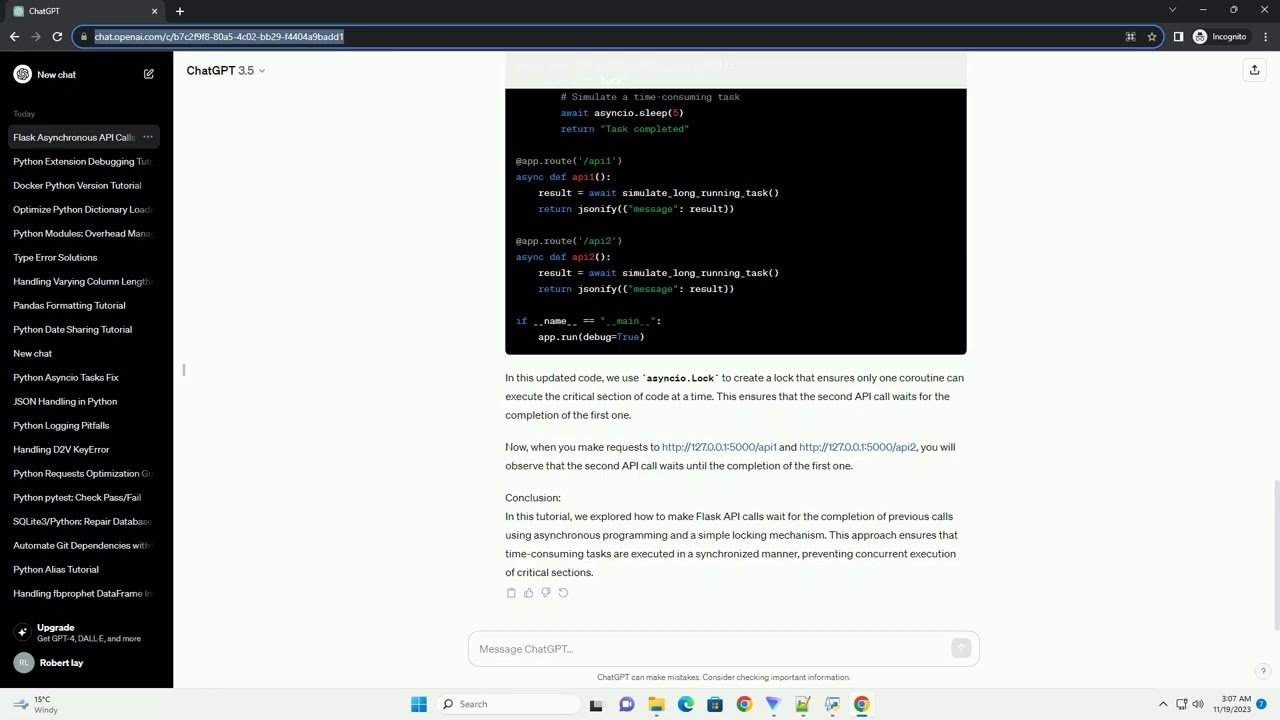
Task: Open options menu for Flask Asynchronous API Calls chat
Action: [x=147, y=137]
